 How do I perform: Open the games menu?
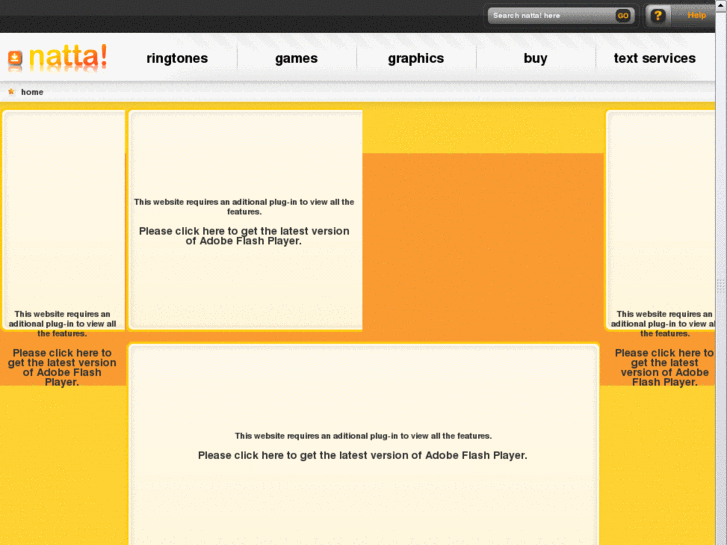tap(296, 58)
